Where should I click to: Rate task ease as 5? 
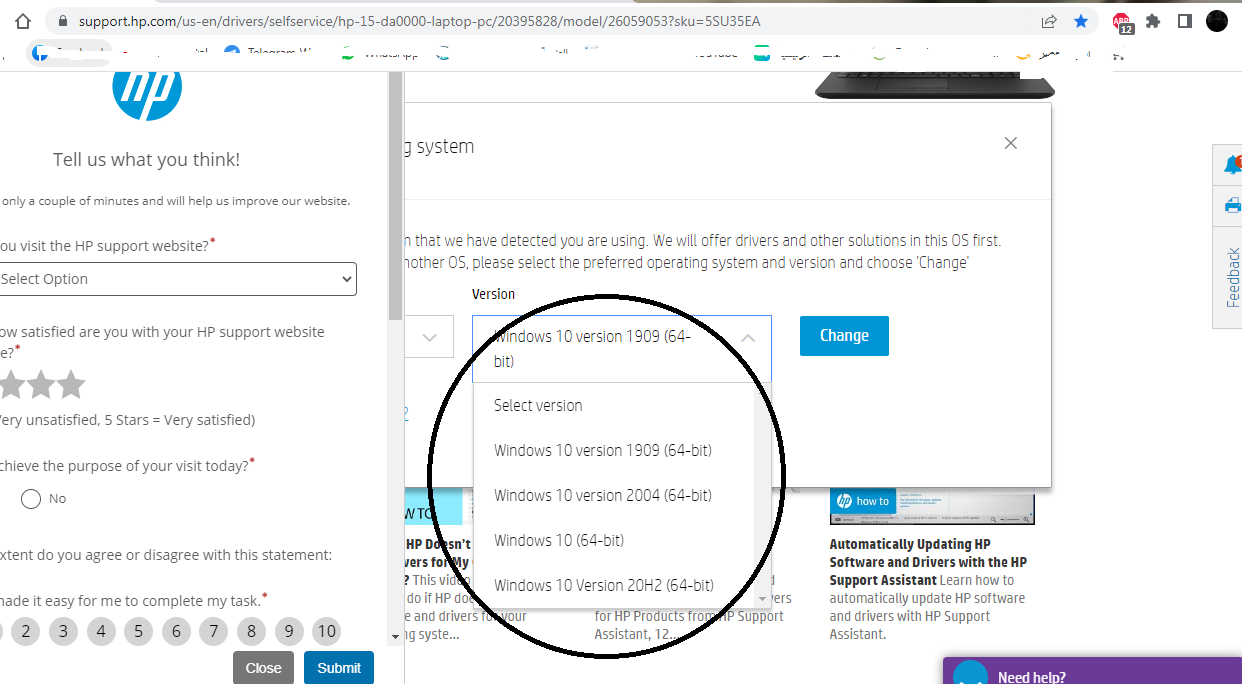click(x=138, y=631)
